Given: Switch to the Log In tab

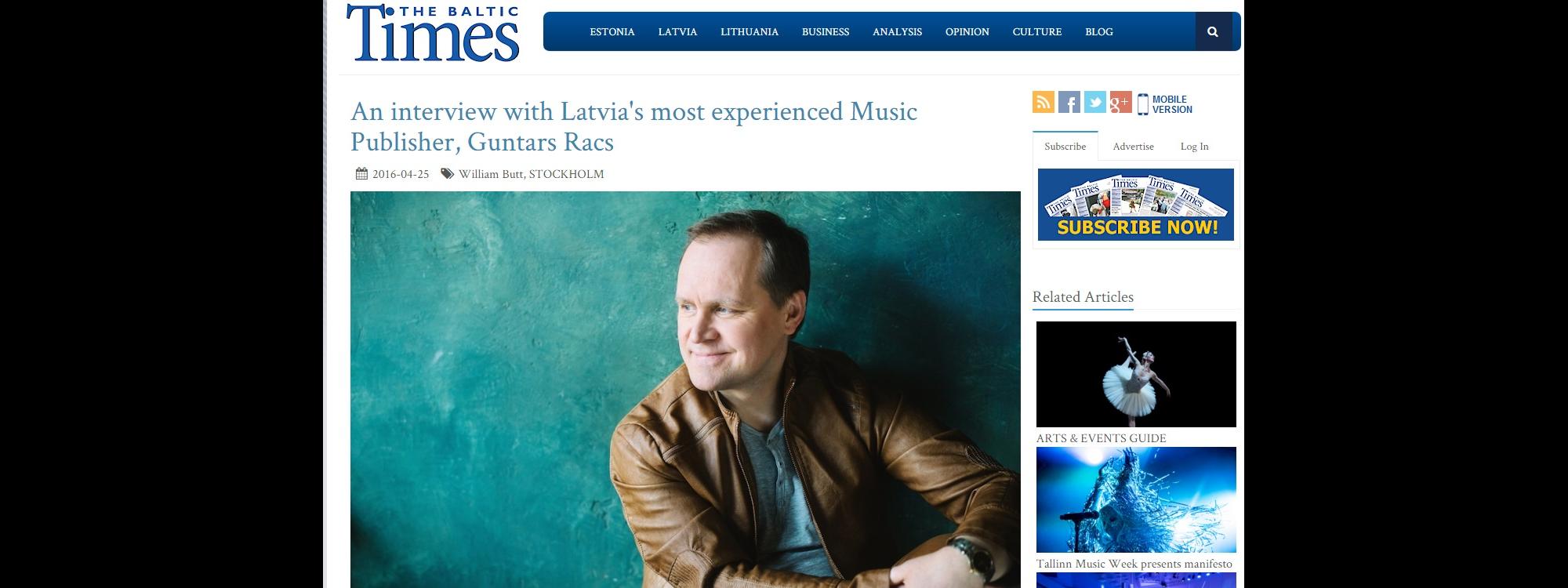Looking at the screenshot, I should click(1194, 147).
